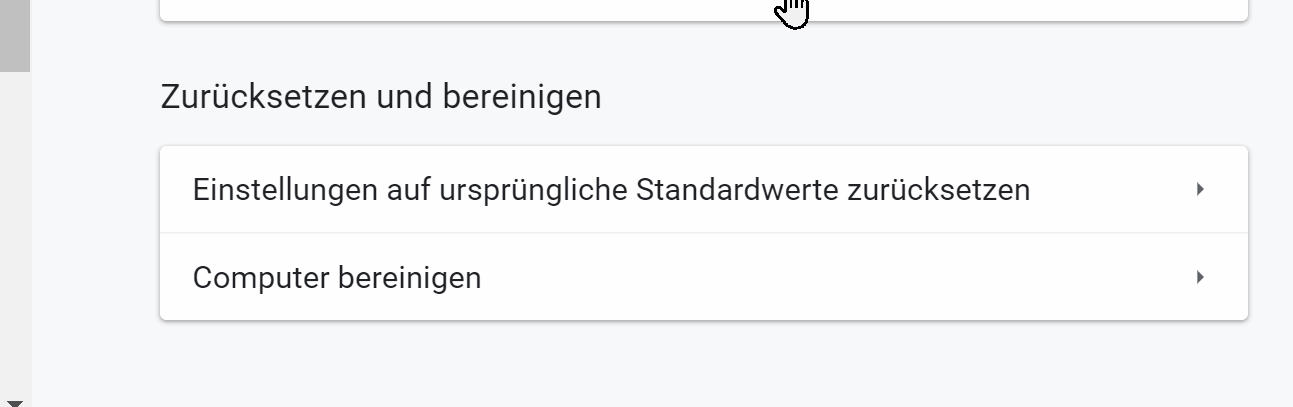
Task: Open the Computer bereinigen option
Action: [x=336, y=277]
